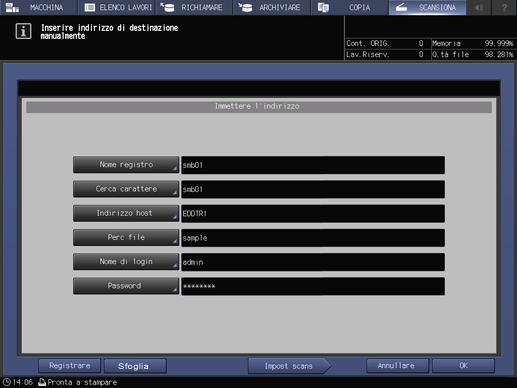
Task: Select the login name field showing admin
Action: [313, 262]
